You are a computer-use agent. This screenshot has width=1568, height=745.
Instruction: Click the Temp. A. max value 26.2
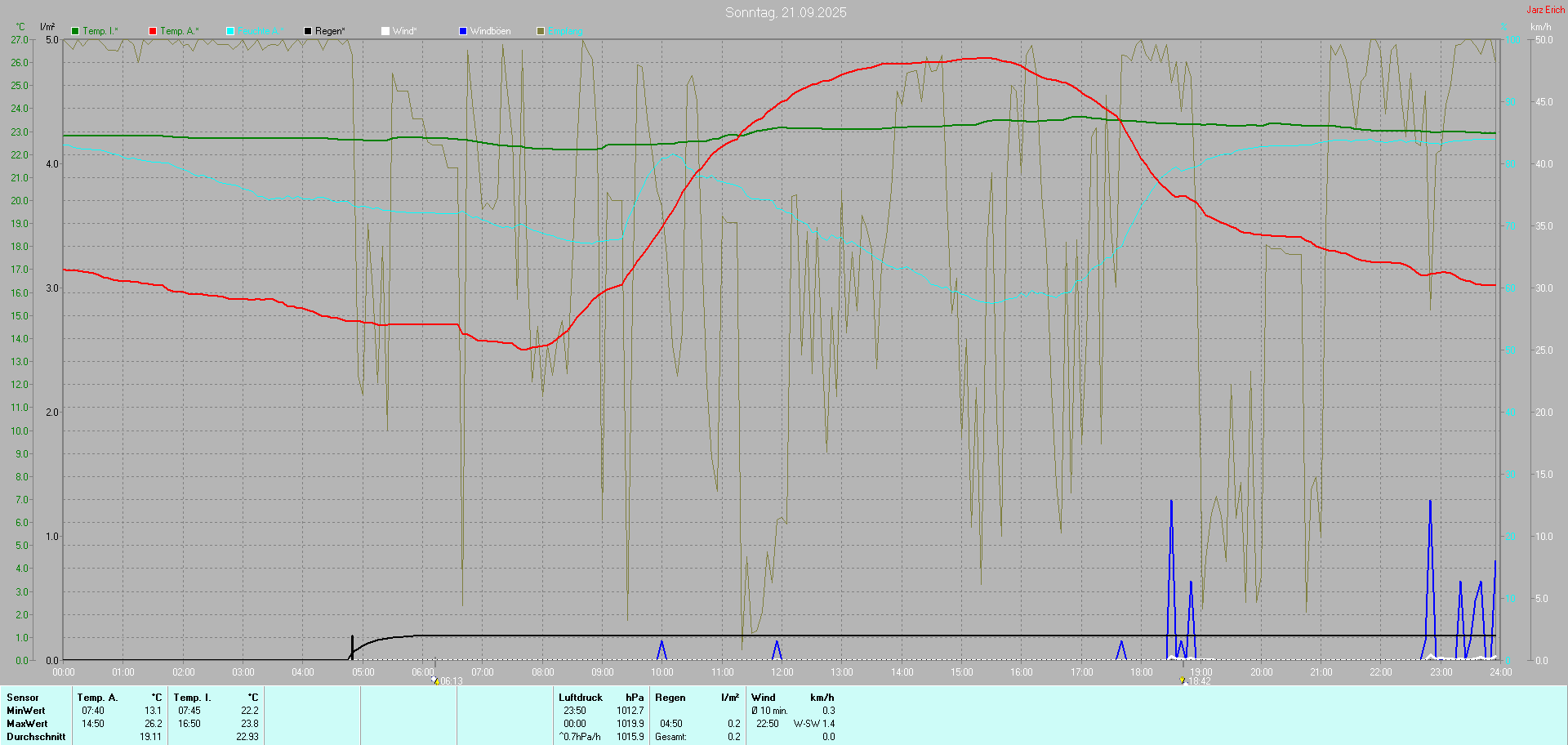154,724
